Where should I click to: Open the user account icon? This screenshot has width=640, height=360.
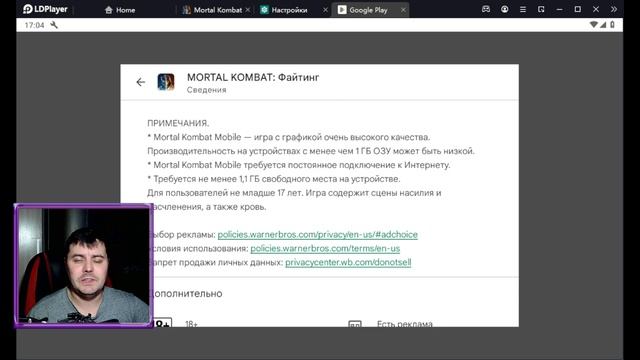point(504,9)
